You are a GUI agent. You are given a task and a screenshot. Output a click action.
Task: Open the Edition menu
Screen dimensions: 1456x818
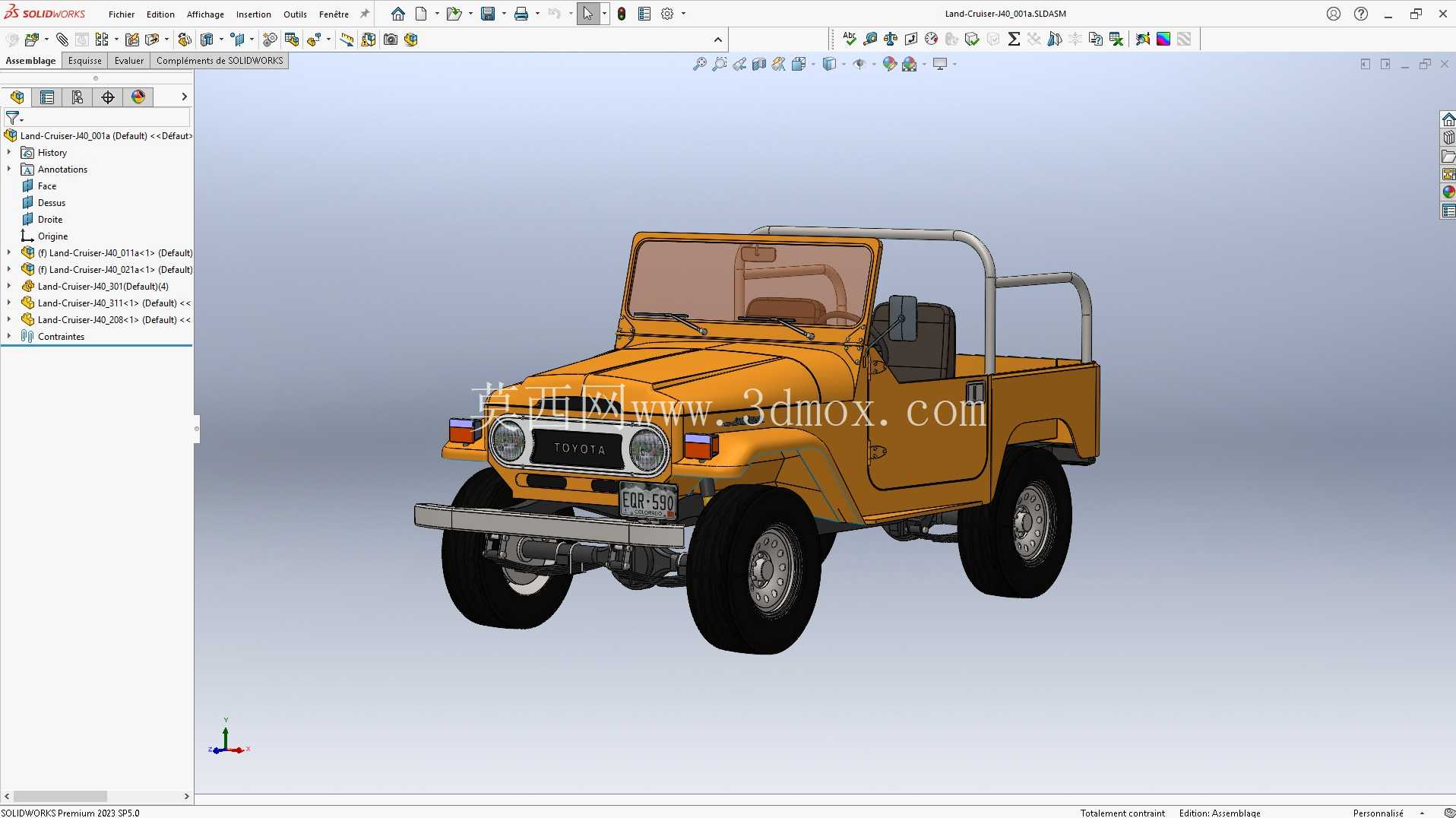160,14
